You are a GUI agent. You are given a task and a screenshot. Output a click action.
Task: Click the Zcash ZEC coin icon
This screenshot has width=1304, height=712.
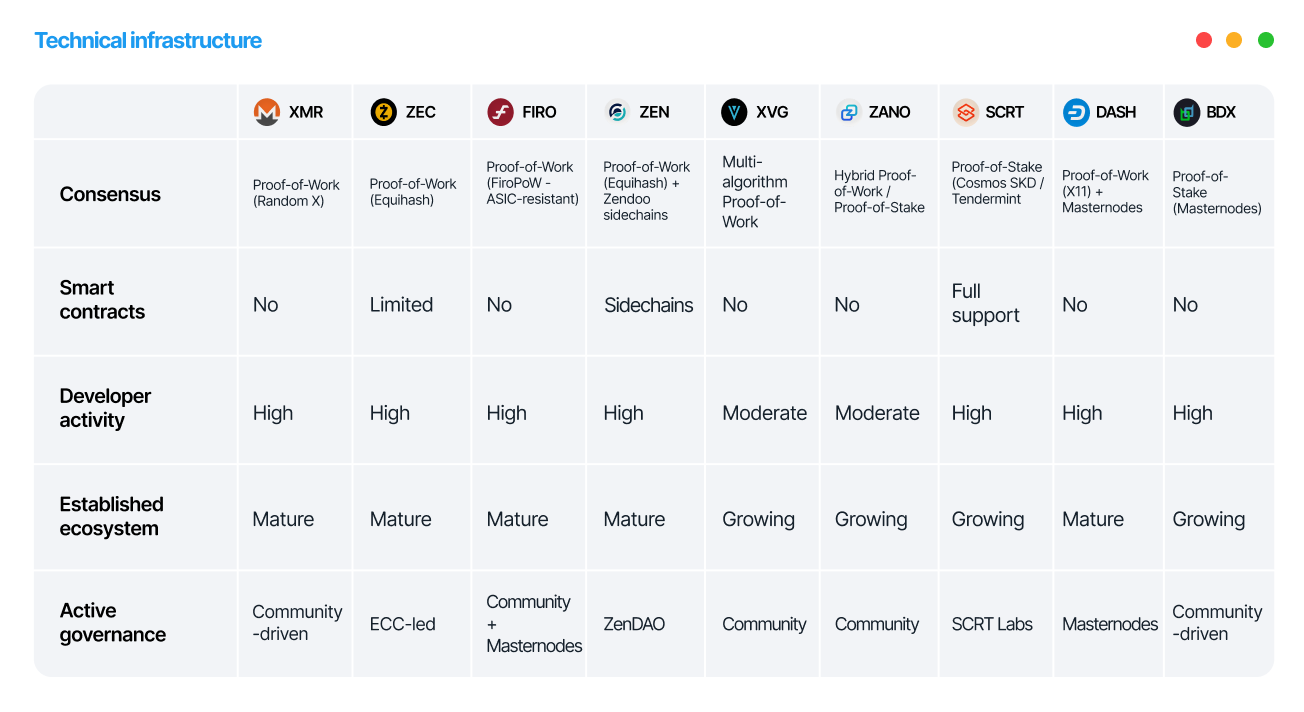click(x=384, y=112)
